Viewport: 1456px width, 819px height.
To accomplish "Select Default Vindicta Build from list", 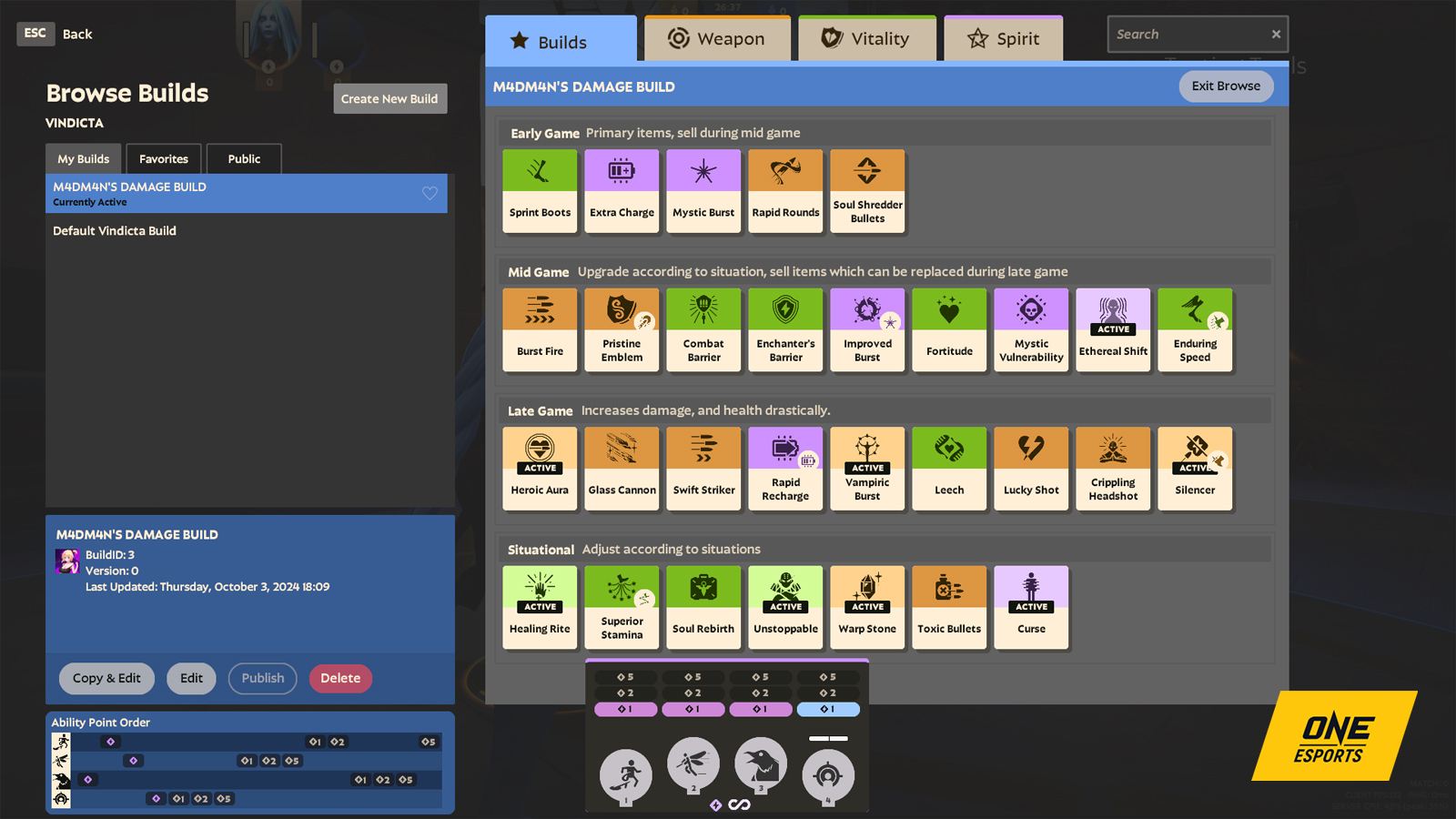I will (x=115, y=231).
